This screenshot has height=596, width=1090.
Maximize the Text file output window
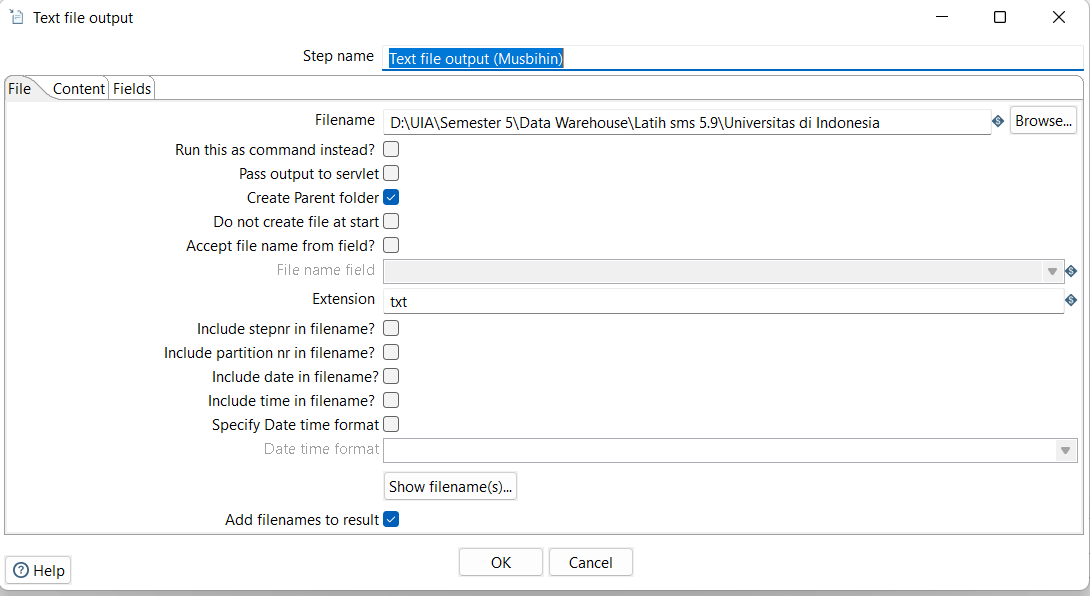tap(1000, 17)
